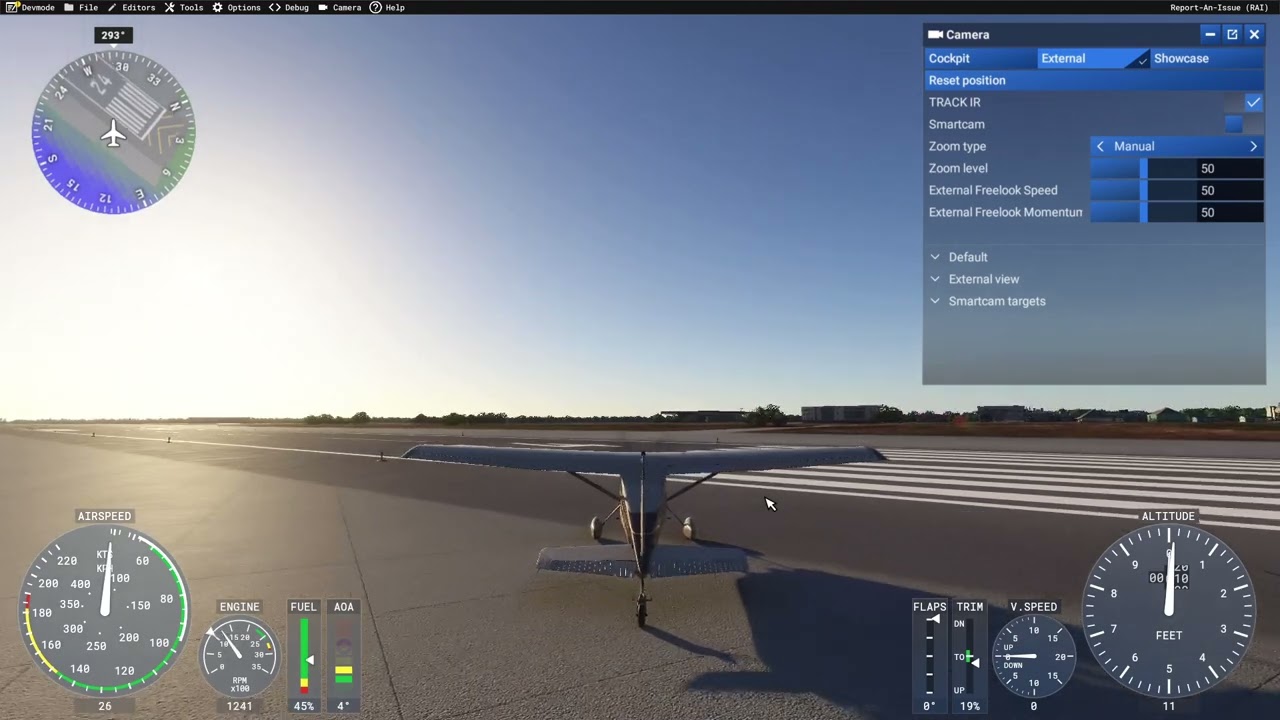Click the 19% trim readout

coord(970,706)
